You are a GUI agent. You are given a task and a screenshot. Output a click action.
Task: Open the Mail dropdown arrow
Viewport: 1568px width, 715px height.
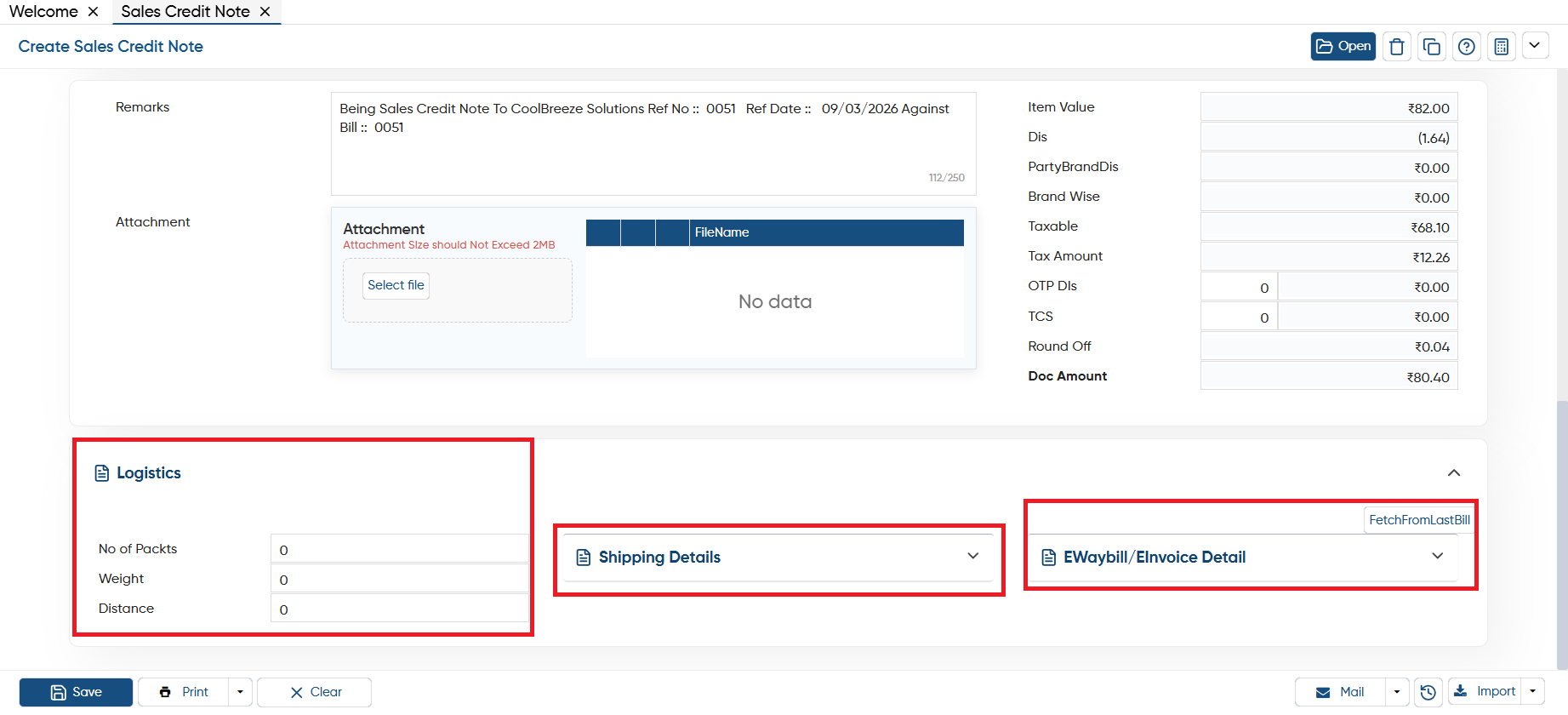coord(1397,692)
